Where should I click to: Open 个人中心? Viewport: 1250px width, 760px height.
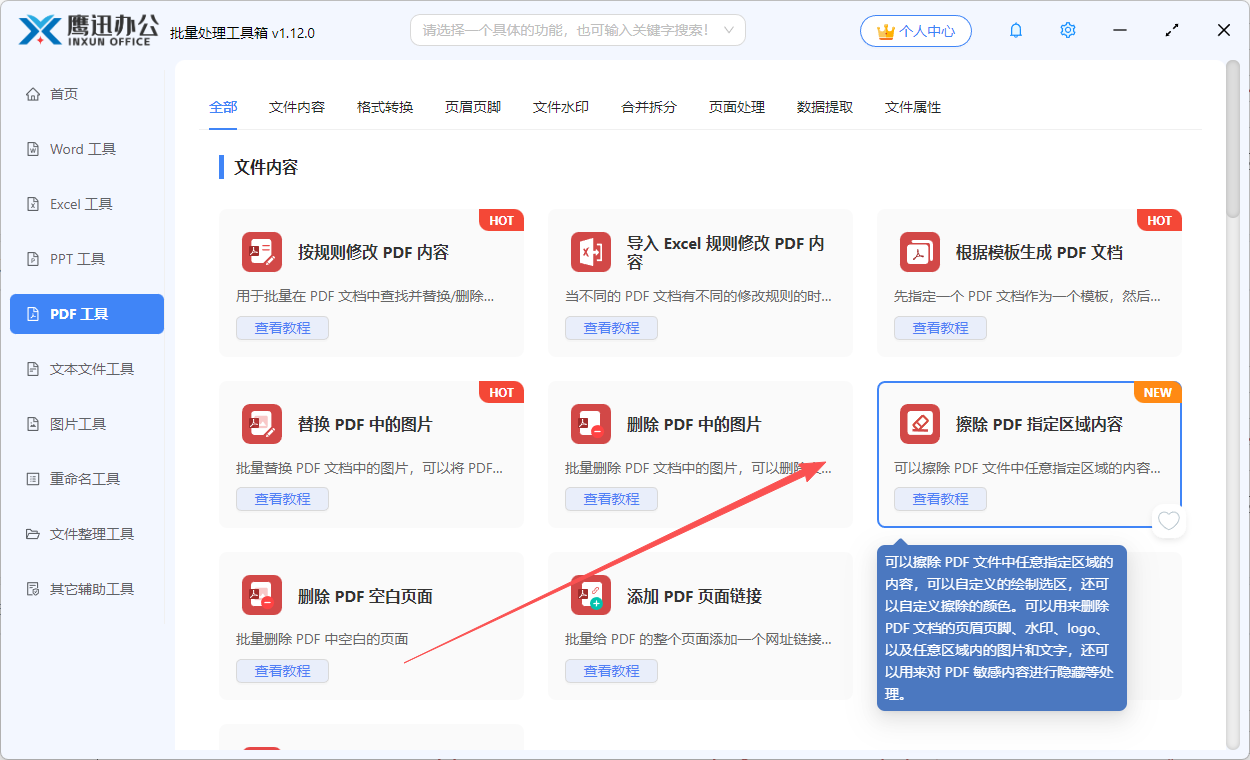pos(915,30)
